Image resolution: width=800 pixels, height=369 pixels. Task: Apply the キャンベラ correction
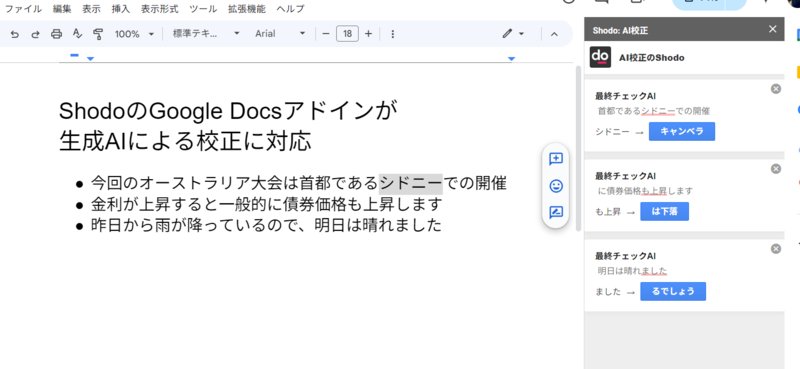click(x=682, y=131)
